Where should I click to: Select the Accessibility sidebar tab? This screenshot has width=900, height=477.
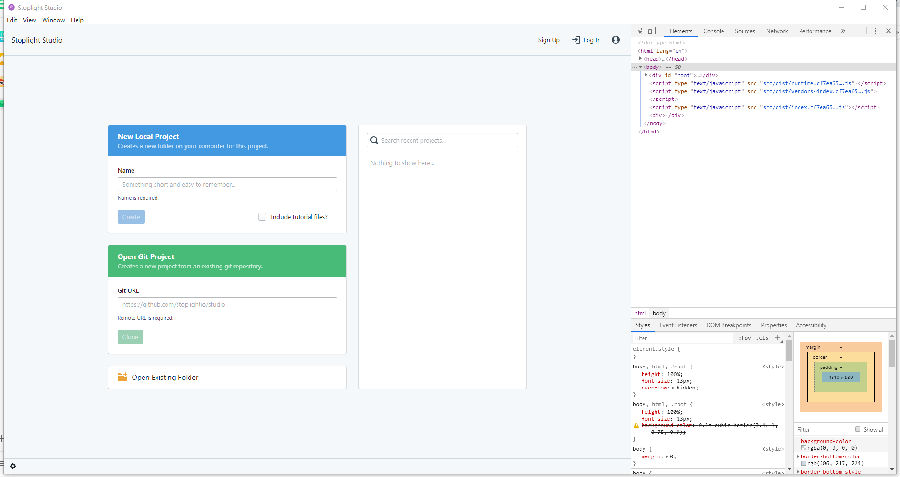[811, 325]
